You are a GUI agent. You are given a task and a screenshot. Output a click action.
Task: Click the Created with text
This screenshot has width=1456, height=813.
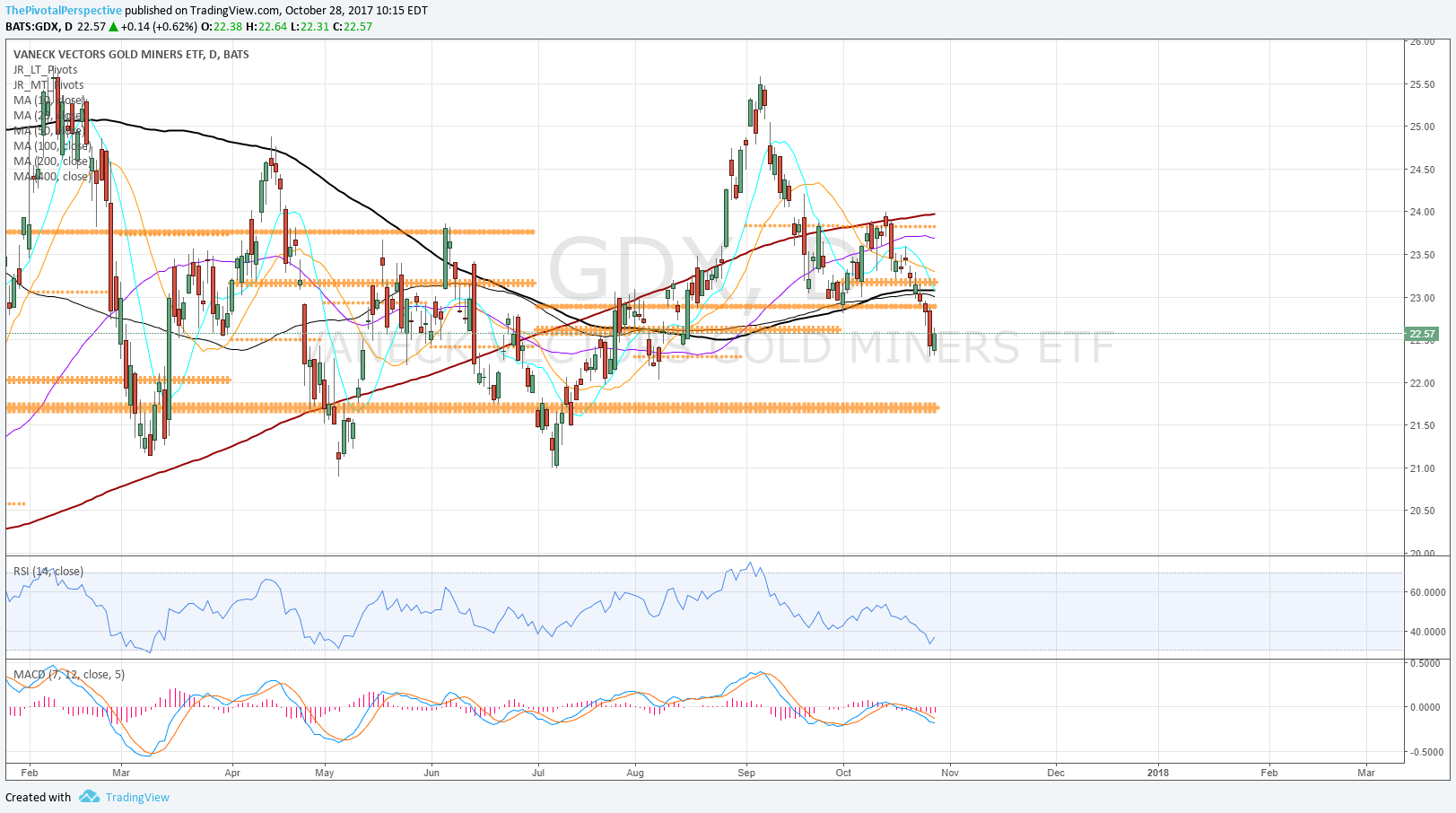click(38, 797)
